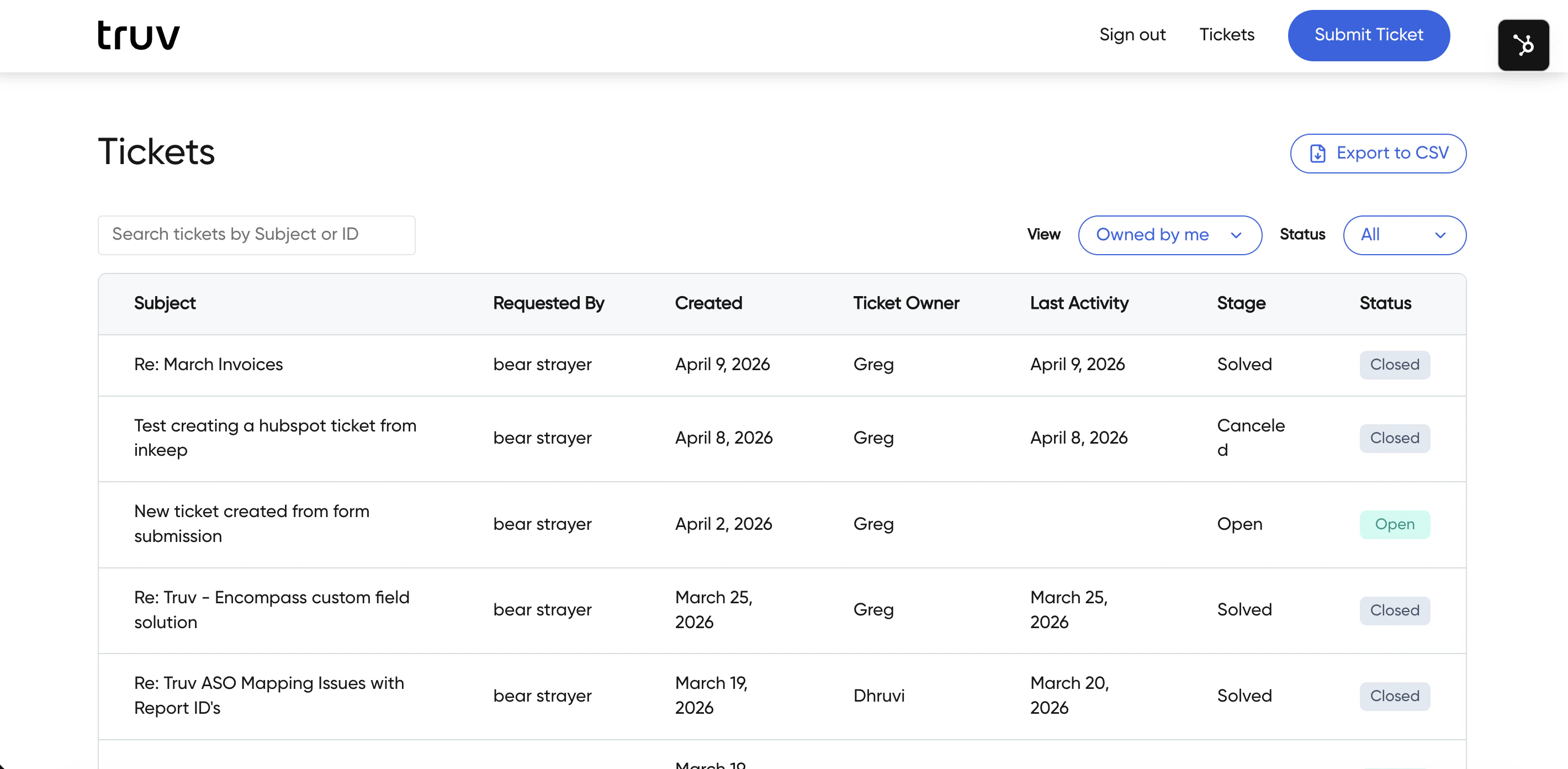This screenshot has width=1568, height=769.
Task: Expand the ticket view selector
Action: [1169, 235]
